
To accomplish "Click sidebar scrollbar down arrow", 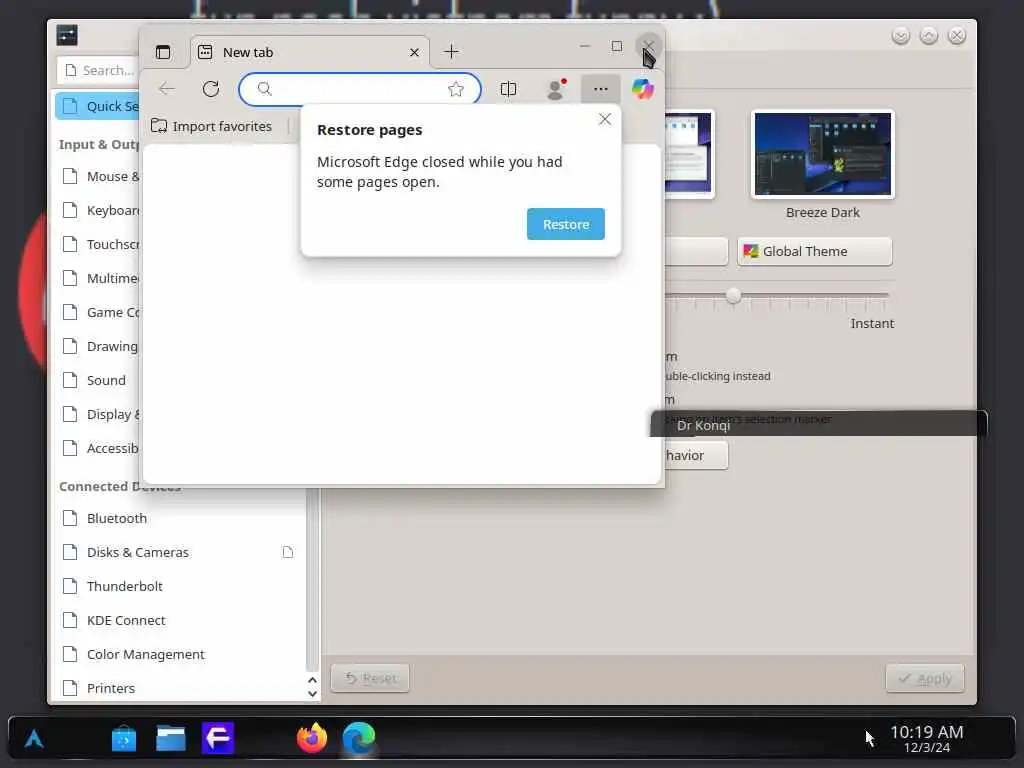I will point(312,694).
